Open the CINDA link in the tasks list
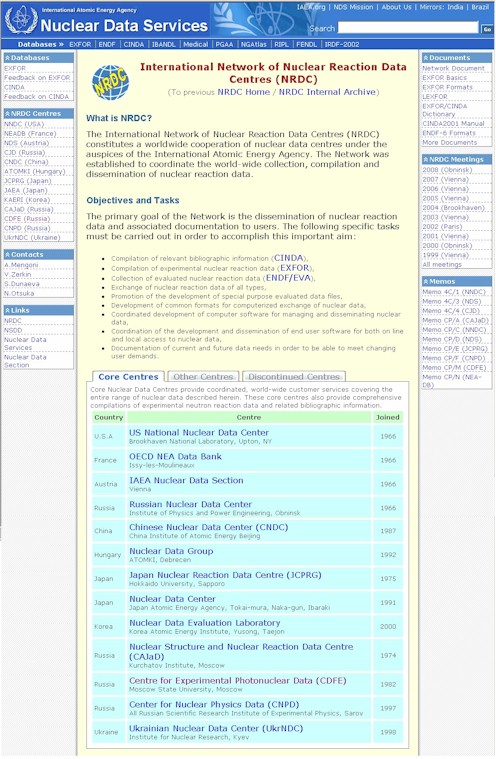Viewport: 496px width, 759px height. click(x=289, y=258)
